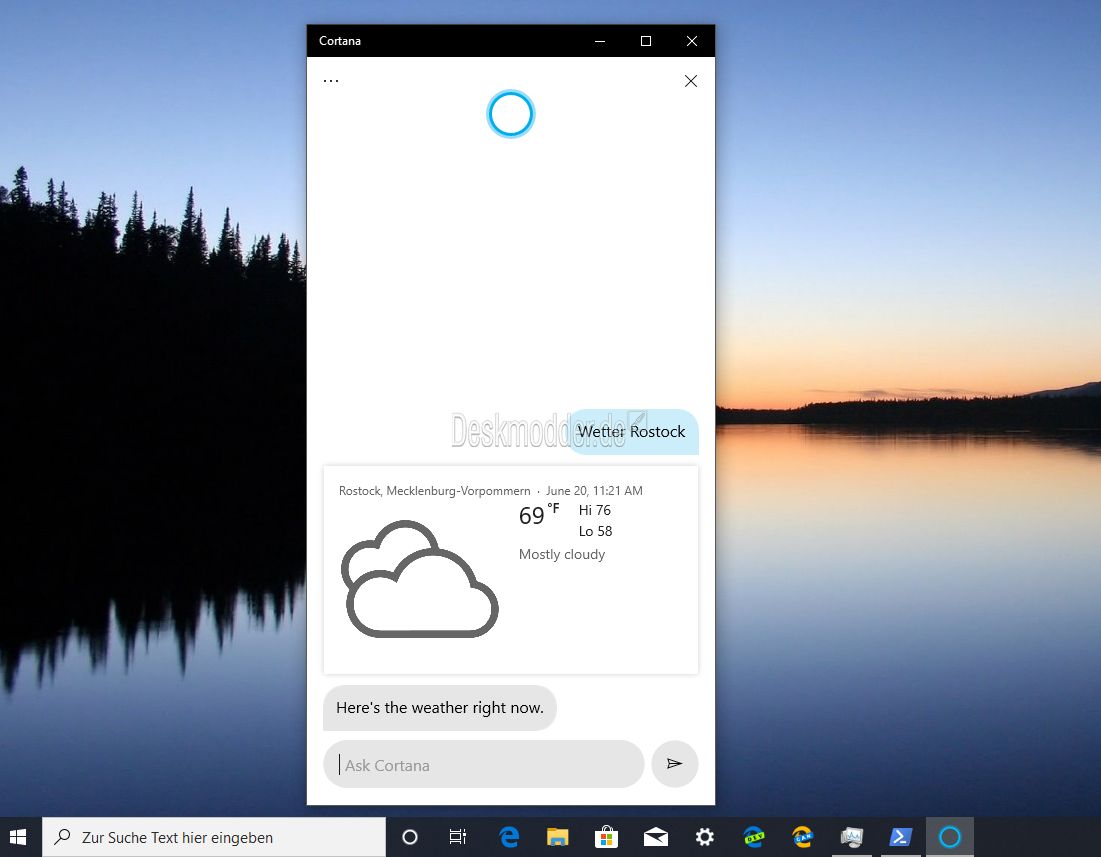This screenshot has width=1101, height=857.
Task: Switch to PowerShell on the taskbar
Action: tap(901, 837)
